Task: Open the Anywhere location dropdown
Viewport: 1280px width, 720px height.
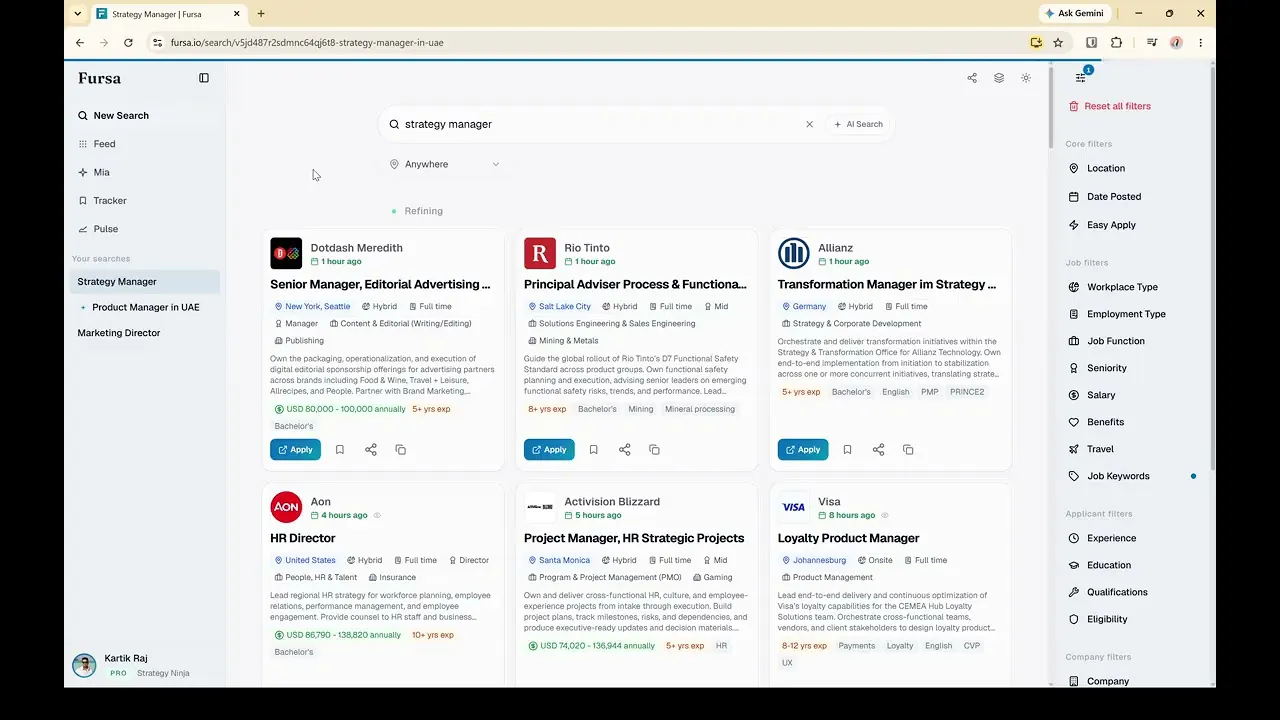Action: point(445,164)
